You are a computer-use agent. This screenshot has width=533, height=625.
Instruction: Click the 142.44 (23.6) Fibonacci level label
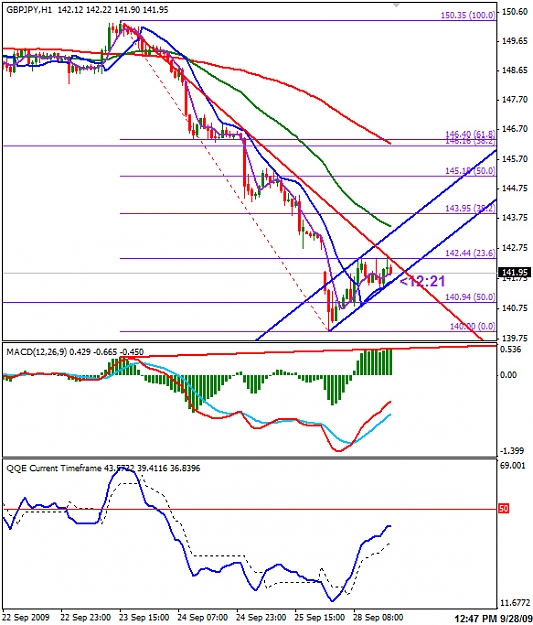point(470,253)
